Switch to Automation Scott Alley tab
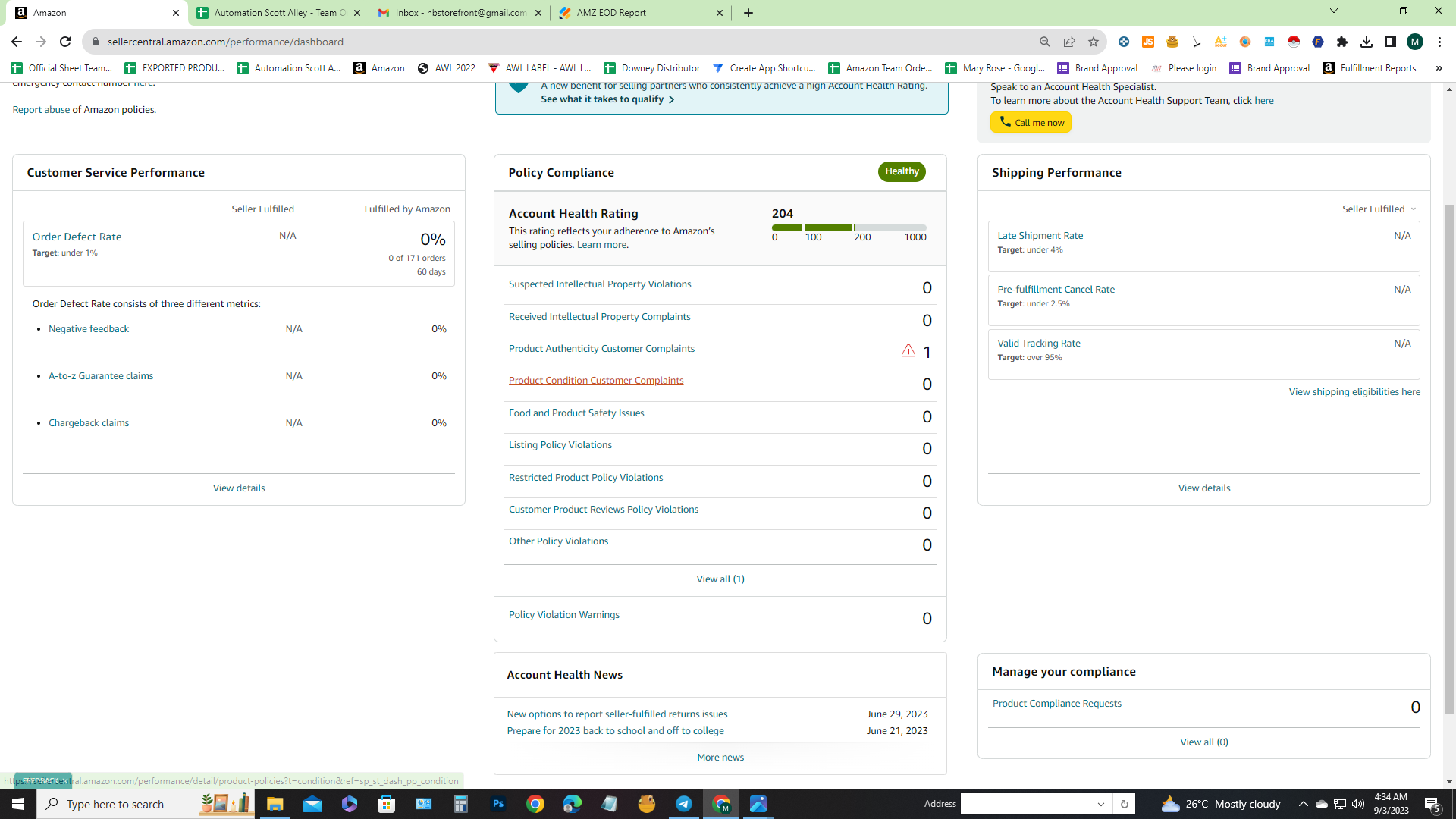This screenshot has height=819, width=1456. (278, 13)
